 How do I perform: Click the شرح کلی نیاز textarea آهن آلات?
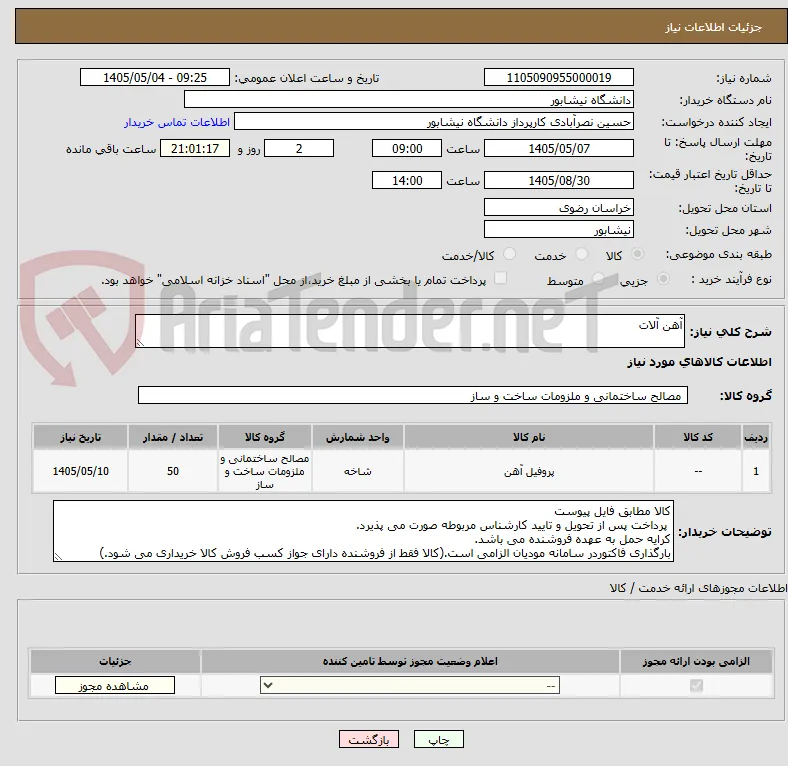410,331
